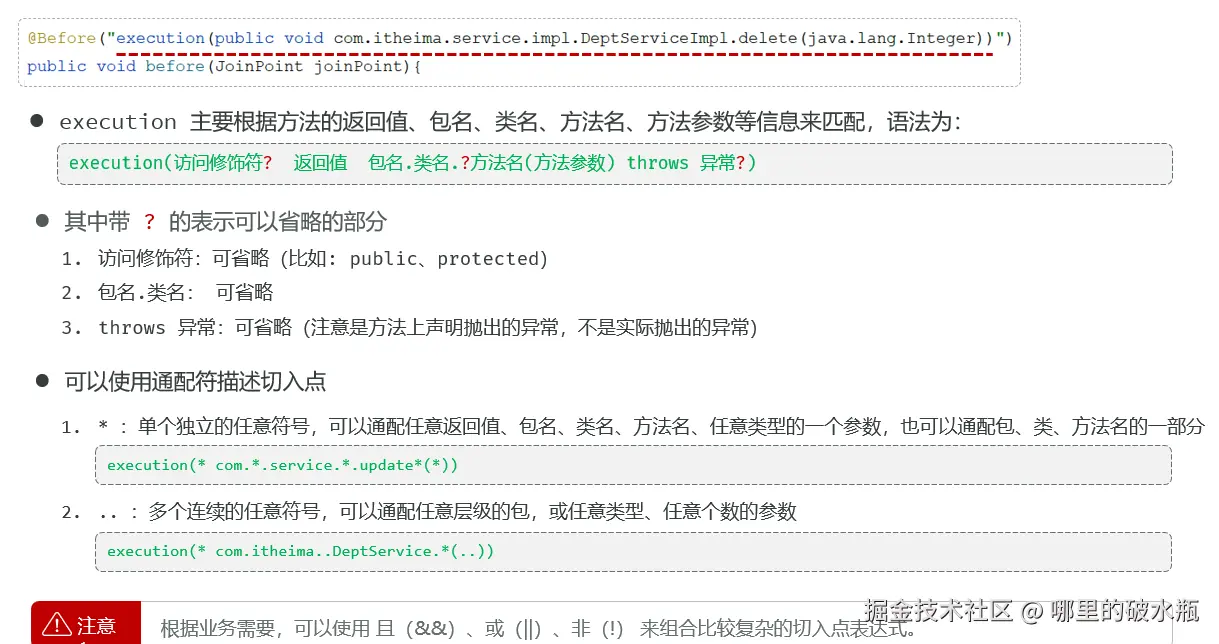Click the note text starting '根据业务需要'
1219x644 pixels.
[538, 629]
